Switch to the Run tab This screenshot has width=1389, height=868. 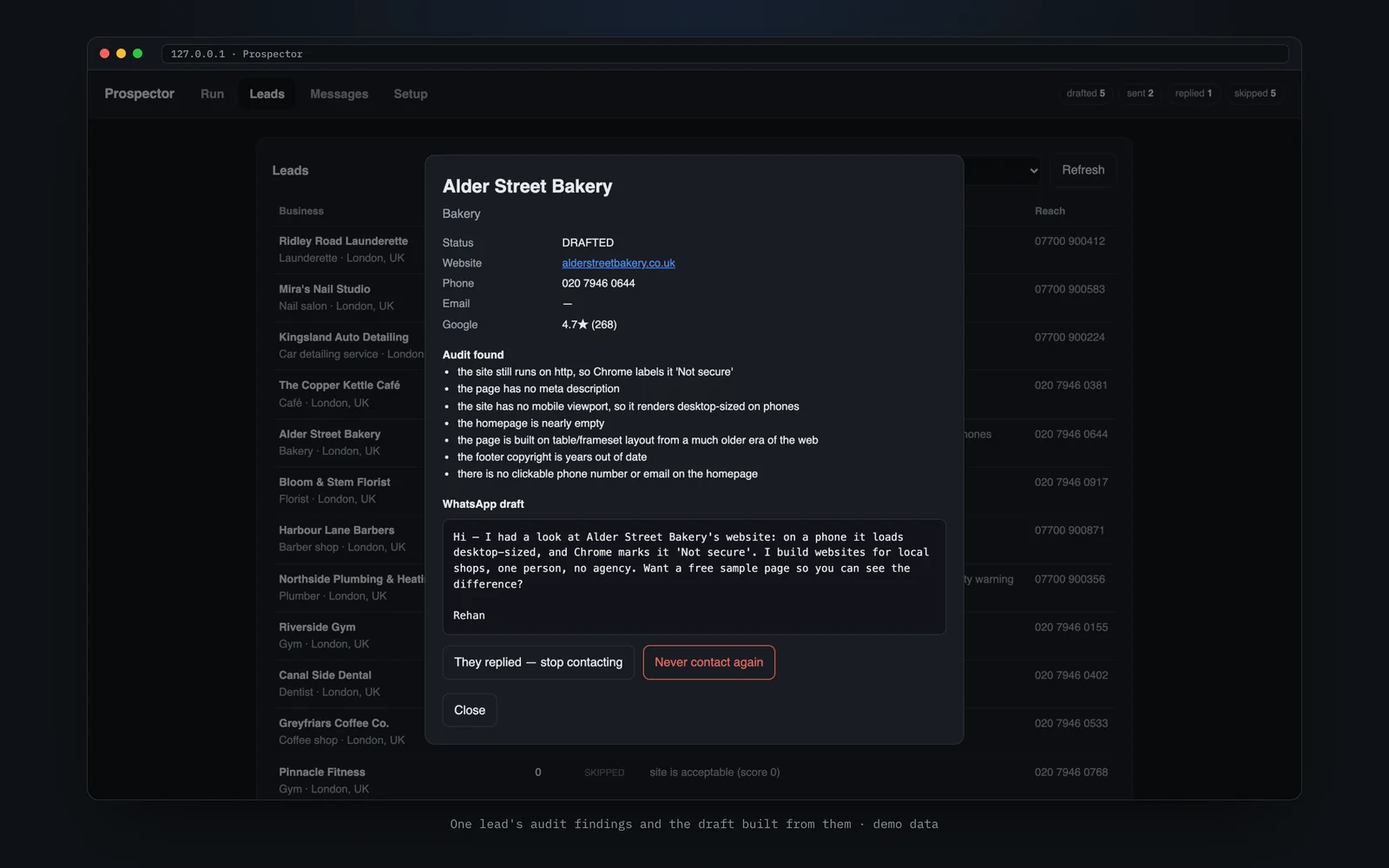coord(212,94)
